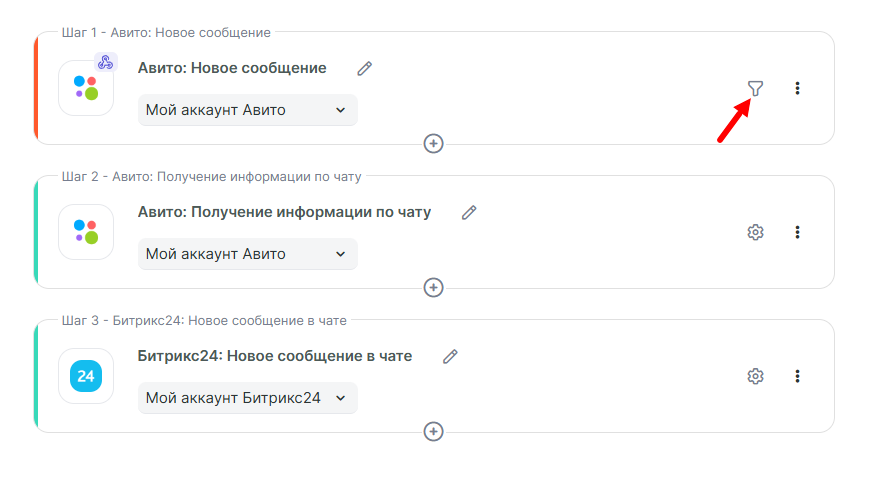Insert a step after Step 2
Viewport: 872px width, 482px height.
(433, 287)
